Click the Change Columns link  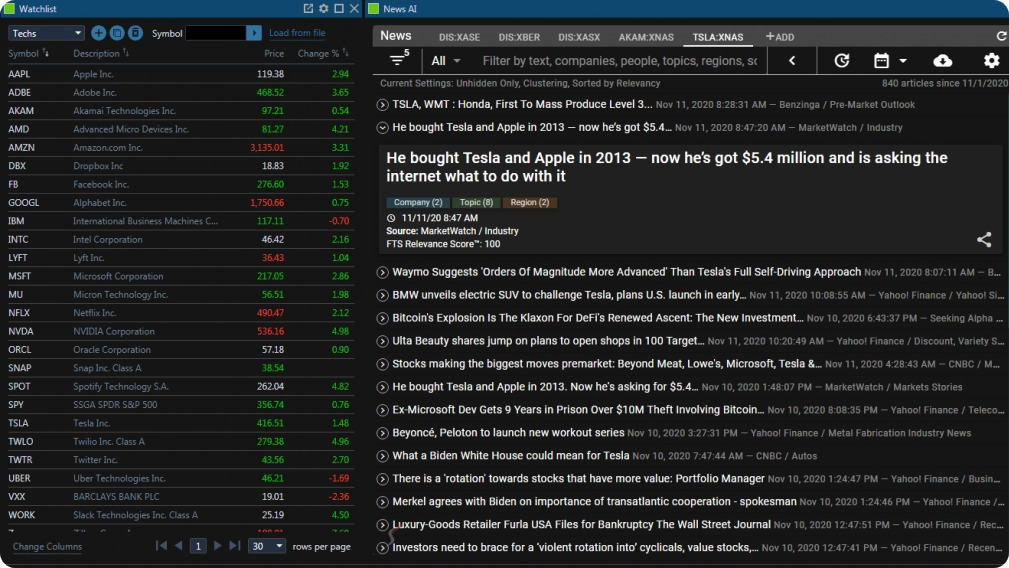(47, 547)
